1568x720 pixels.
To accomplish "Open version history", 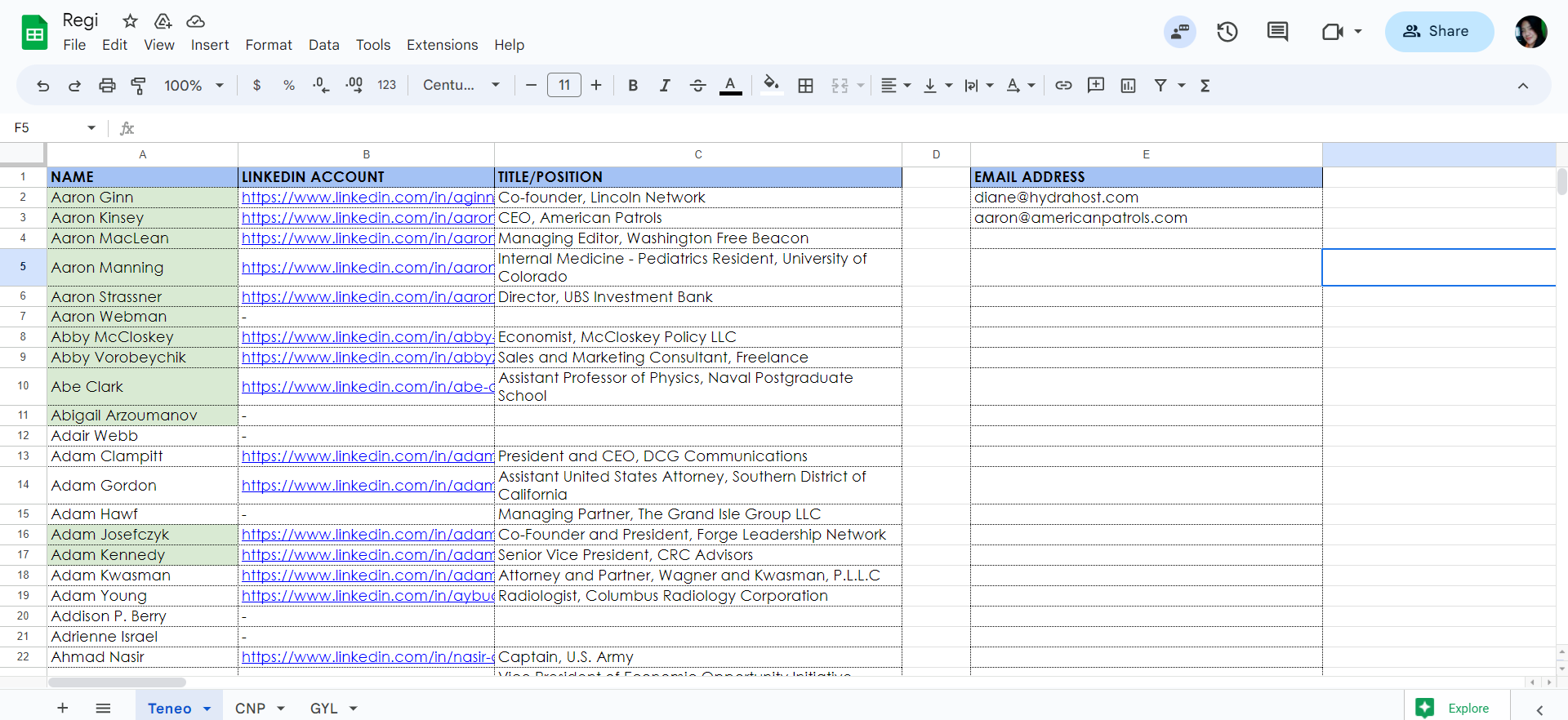I will pos(1227,32).
